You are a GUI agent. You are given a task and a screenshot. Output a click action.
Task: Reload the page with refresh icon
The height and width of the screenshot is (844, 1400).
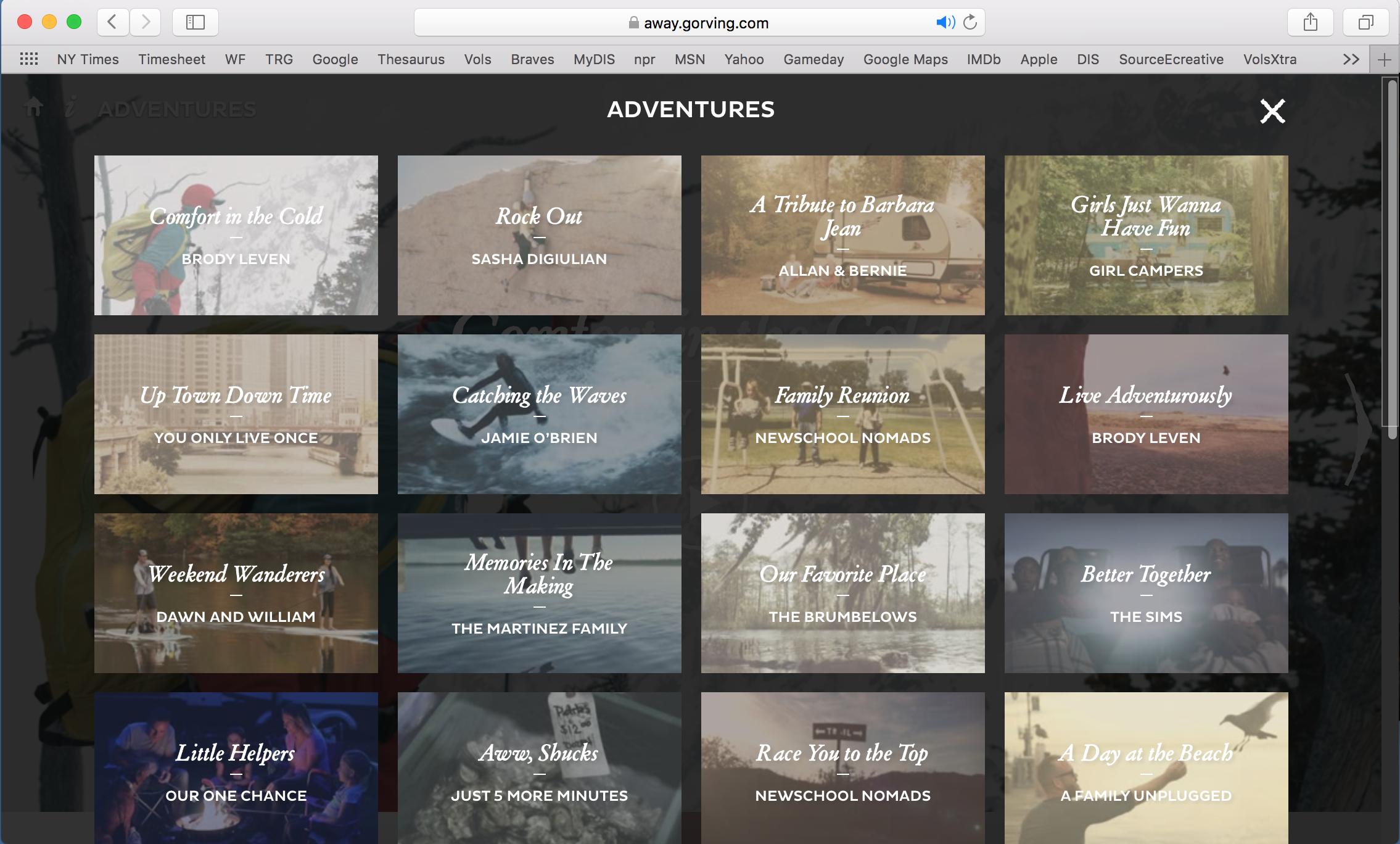970,23
